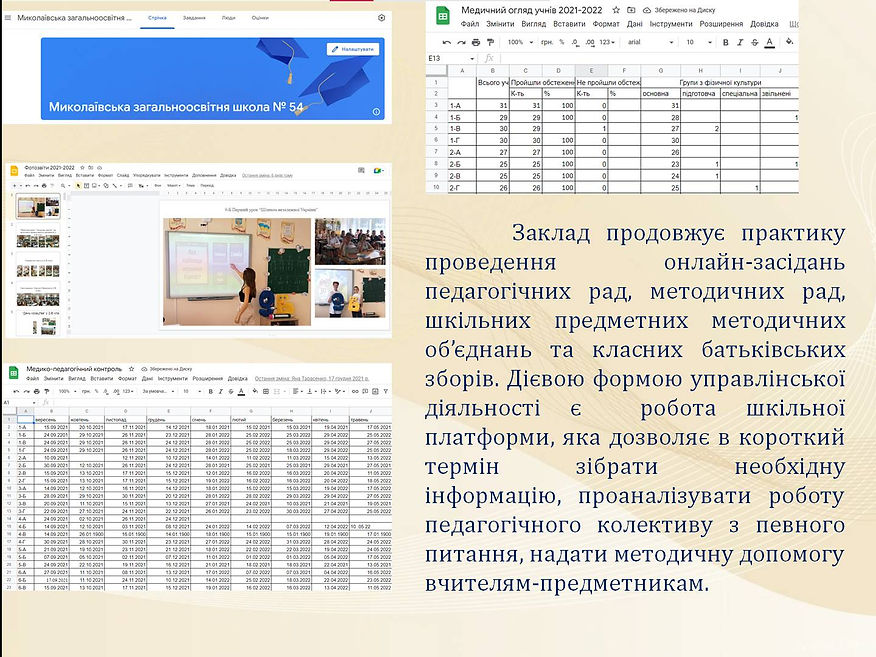876x657 pixels.
Task: Click the fill color swatch in Sheets toolbar
Action: [789, 39]
